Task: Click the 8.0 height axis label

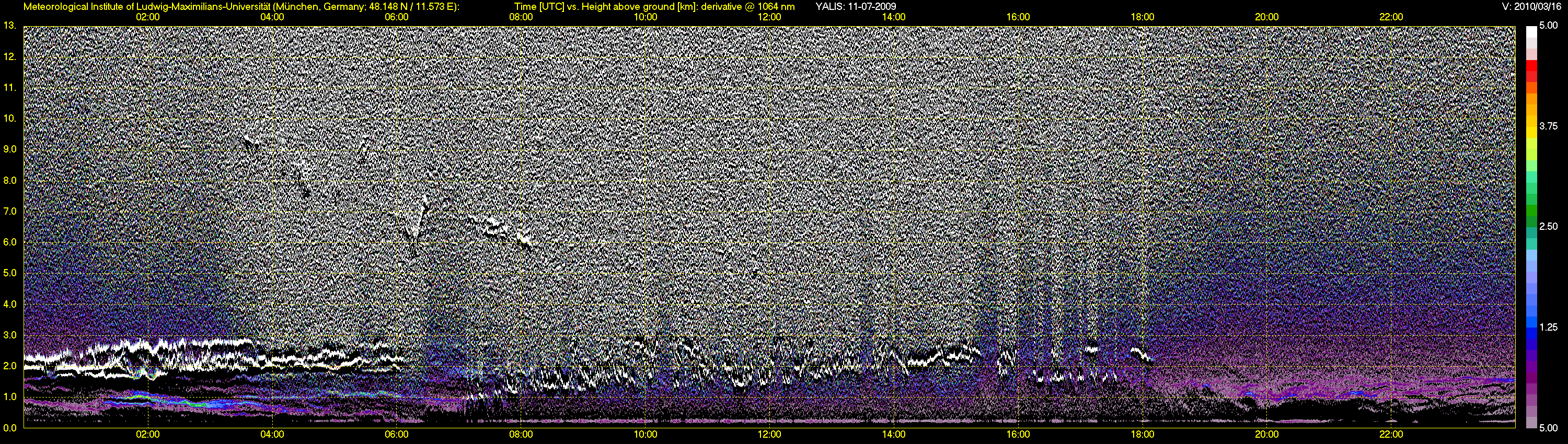Action: click(10, 180)
